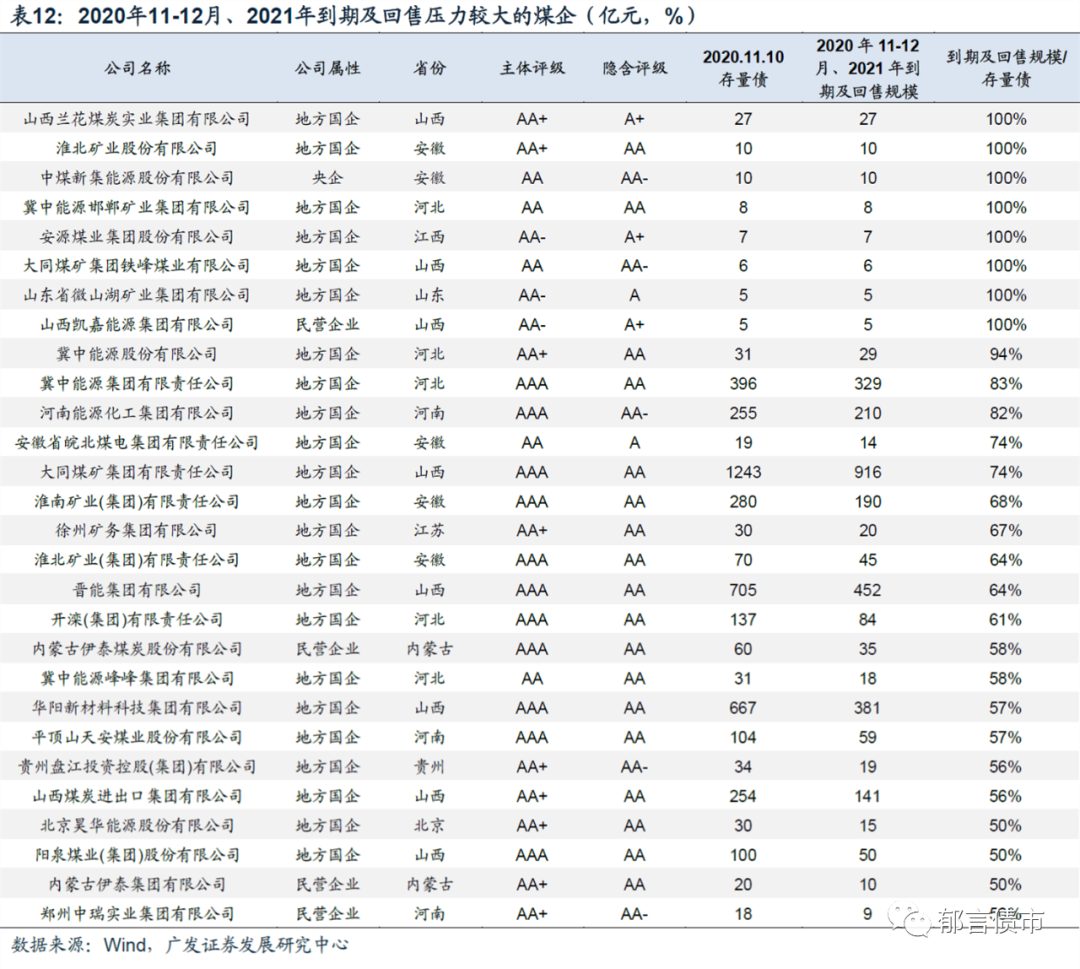The width and height of the screenshot is (1080, 969).
Task: Click company '郑州中瑞实业集团有限公司'
Action: pos(137,915)
